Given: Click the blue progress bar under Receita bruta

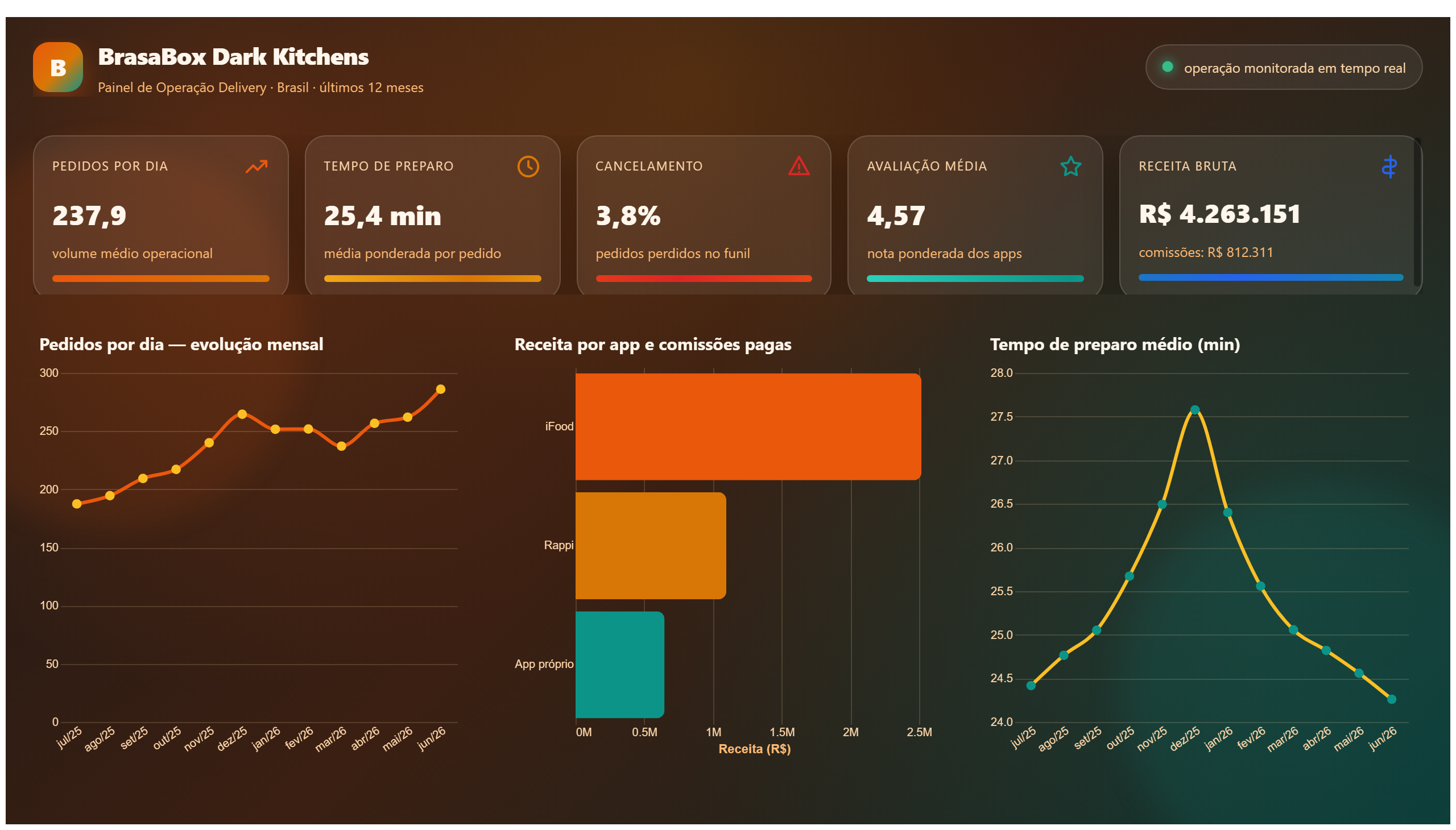Looking at the screenshot, I should [1271, 277].
